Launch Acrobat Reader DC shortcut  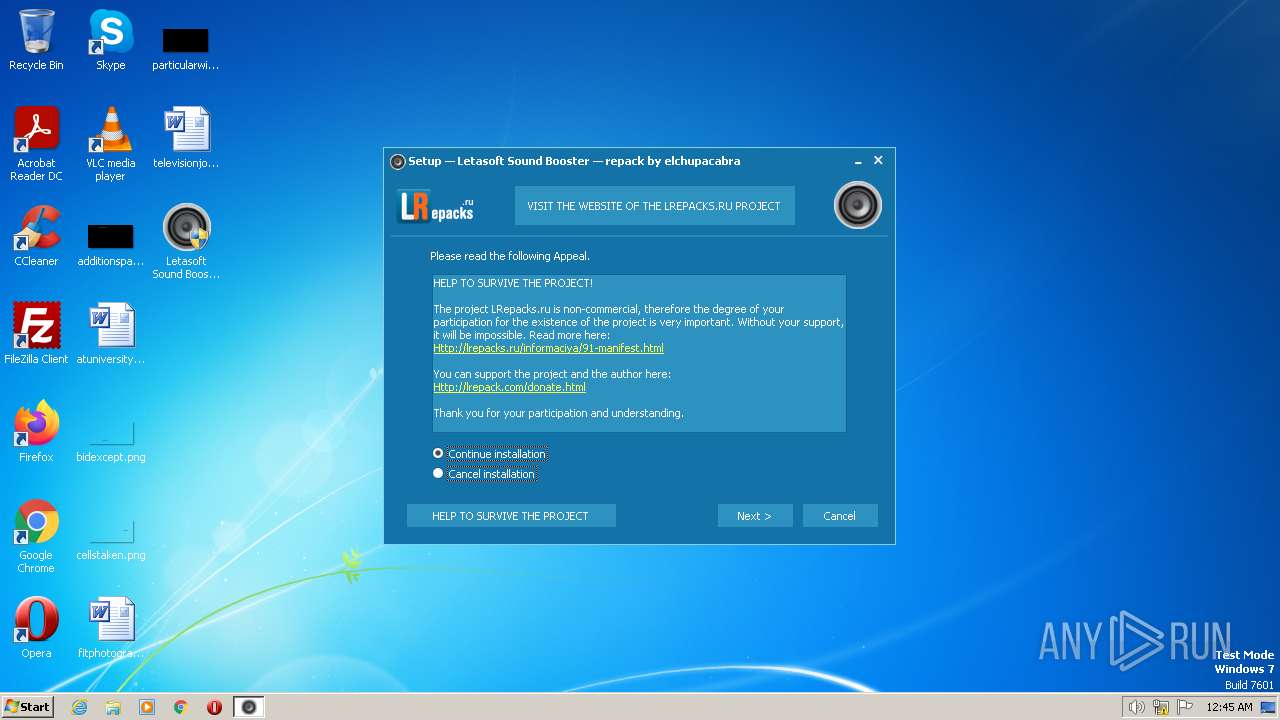pos(36,143)
